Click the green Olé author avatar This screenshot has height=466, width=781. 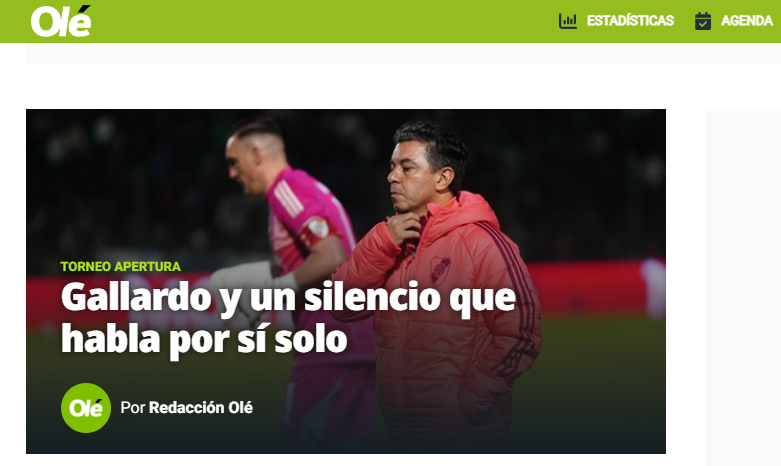(x=86, y=408)
